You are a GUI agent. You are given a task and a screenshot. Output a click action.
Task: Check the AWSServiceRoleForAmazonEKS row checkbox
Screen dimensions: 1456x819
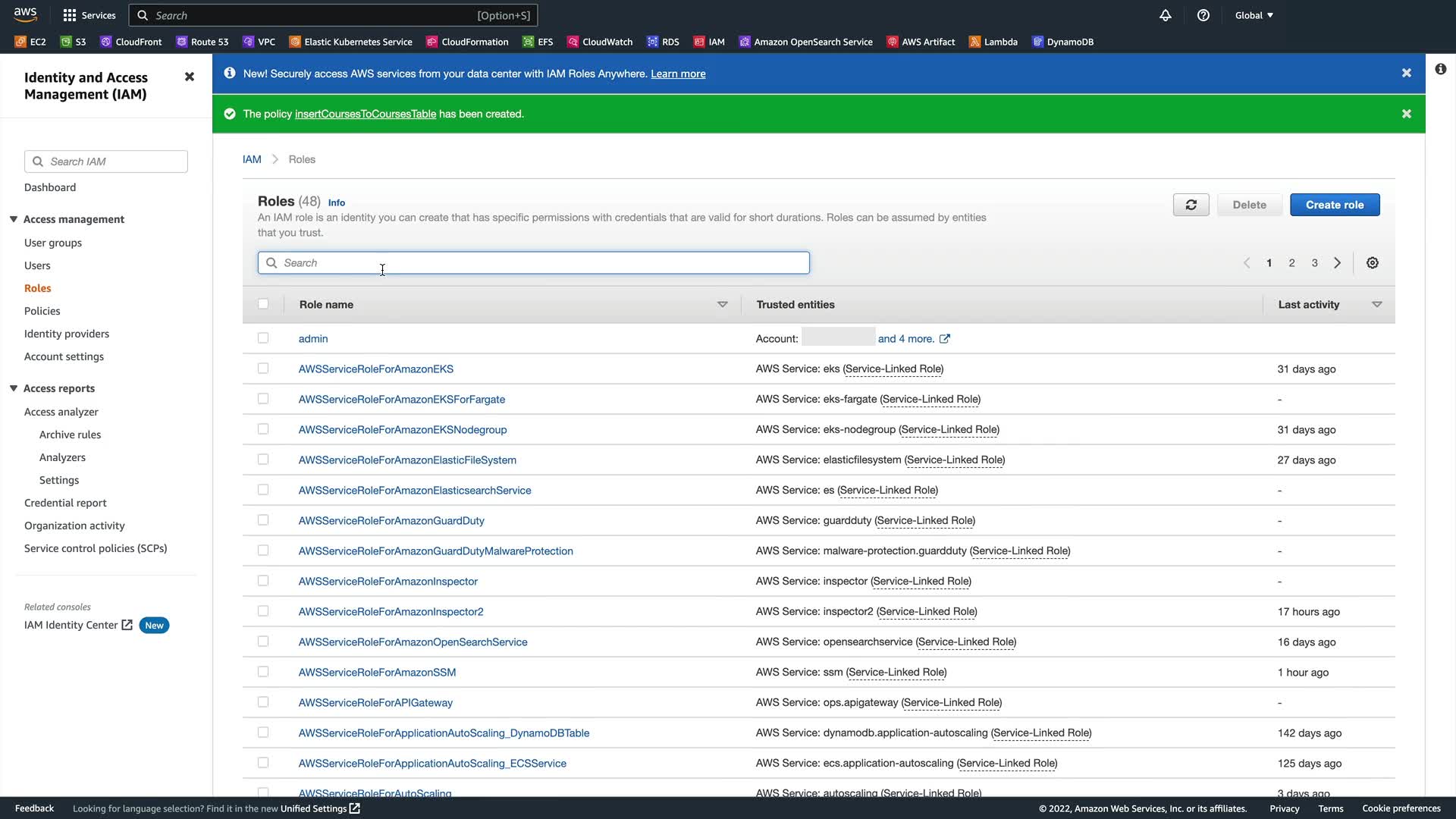[x=263, y=369]
